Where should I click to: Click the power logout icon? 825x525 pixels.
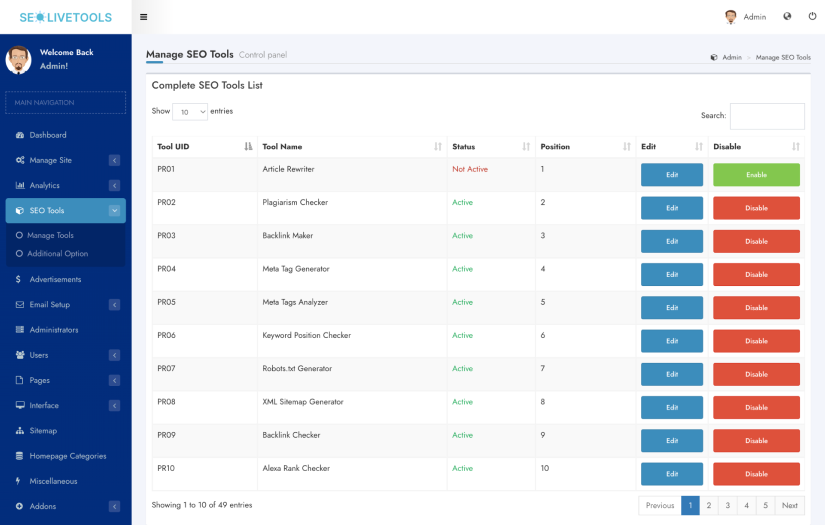812,16
